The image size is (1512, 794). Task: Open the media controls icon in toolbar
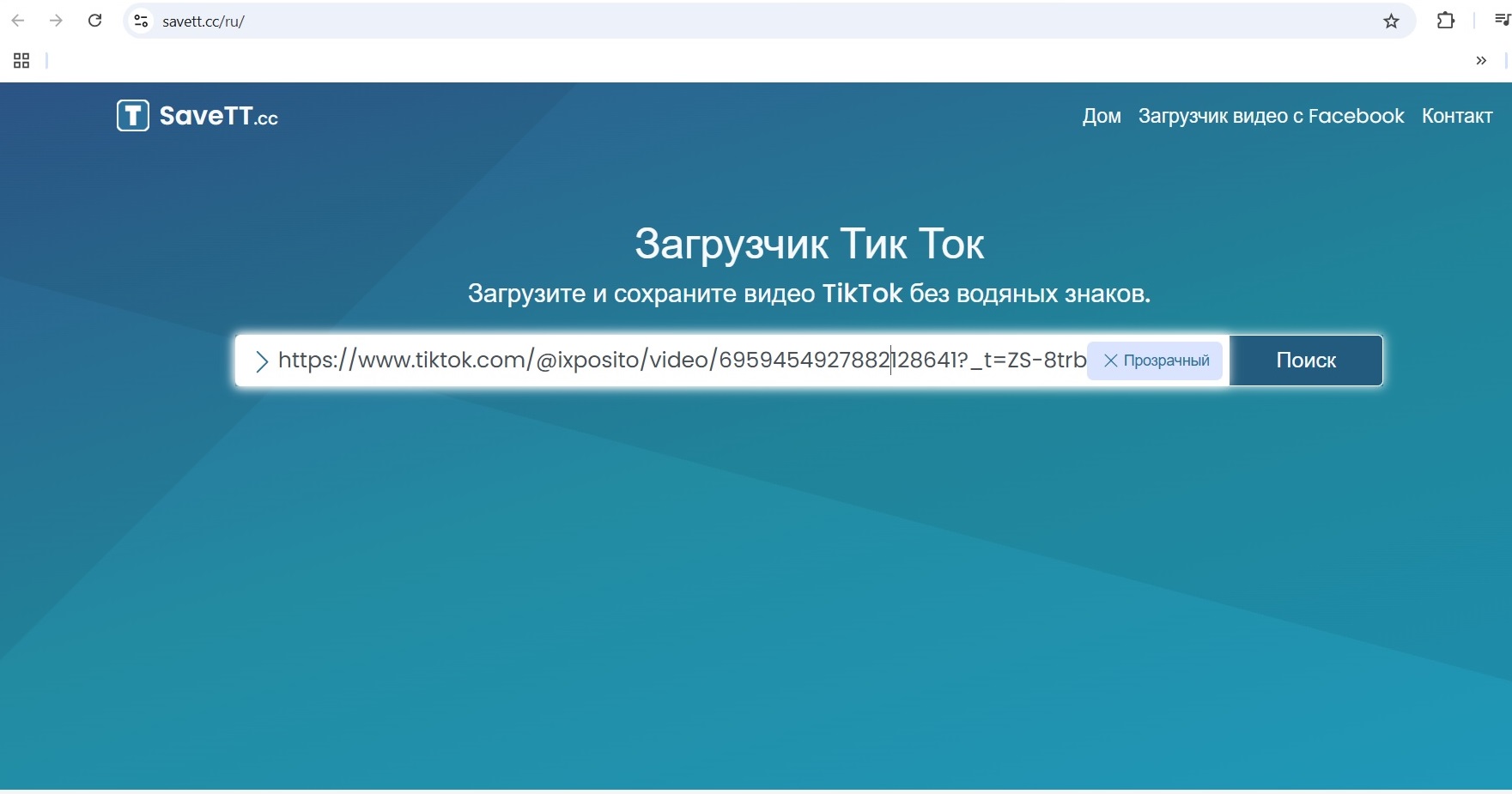[x=1502, y=21]
